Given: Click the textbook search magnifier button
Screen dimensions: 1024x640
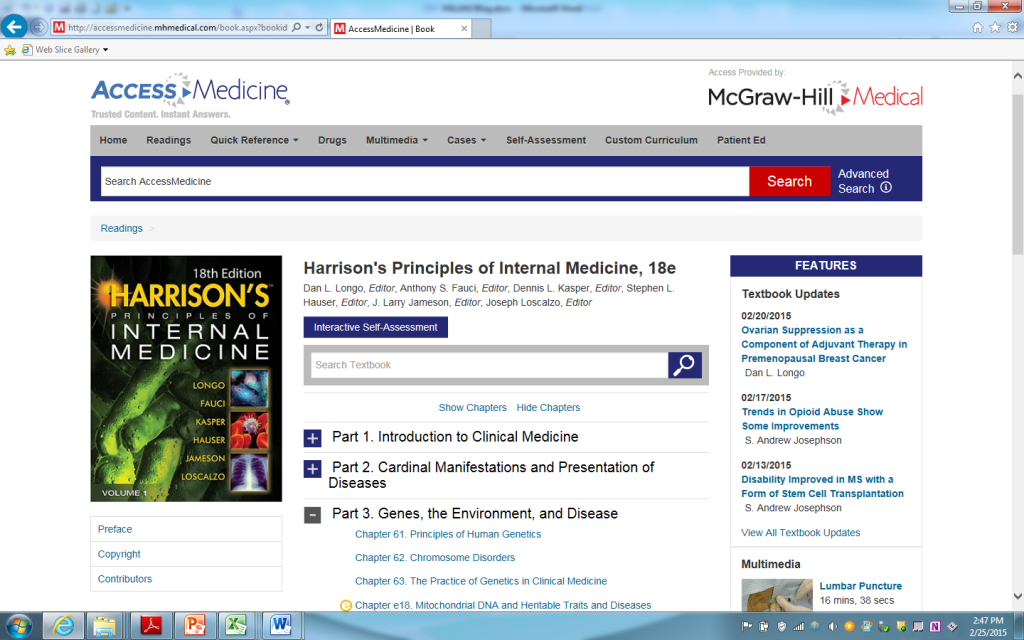Looking at the screenshot, I should (684, 365).
